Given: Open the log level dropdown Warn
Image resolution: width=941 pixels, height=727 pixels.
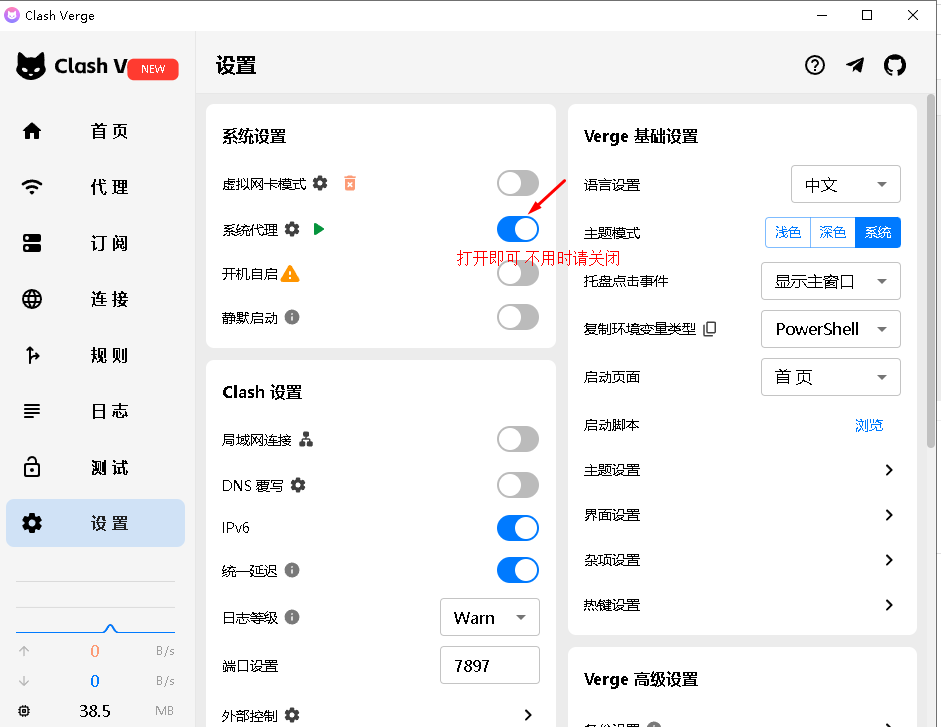Looking at the screenshot, I should coord(490,617).
